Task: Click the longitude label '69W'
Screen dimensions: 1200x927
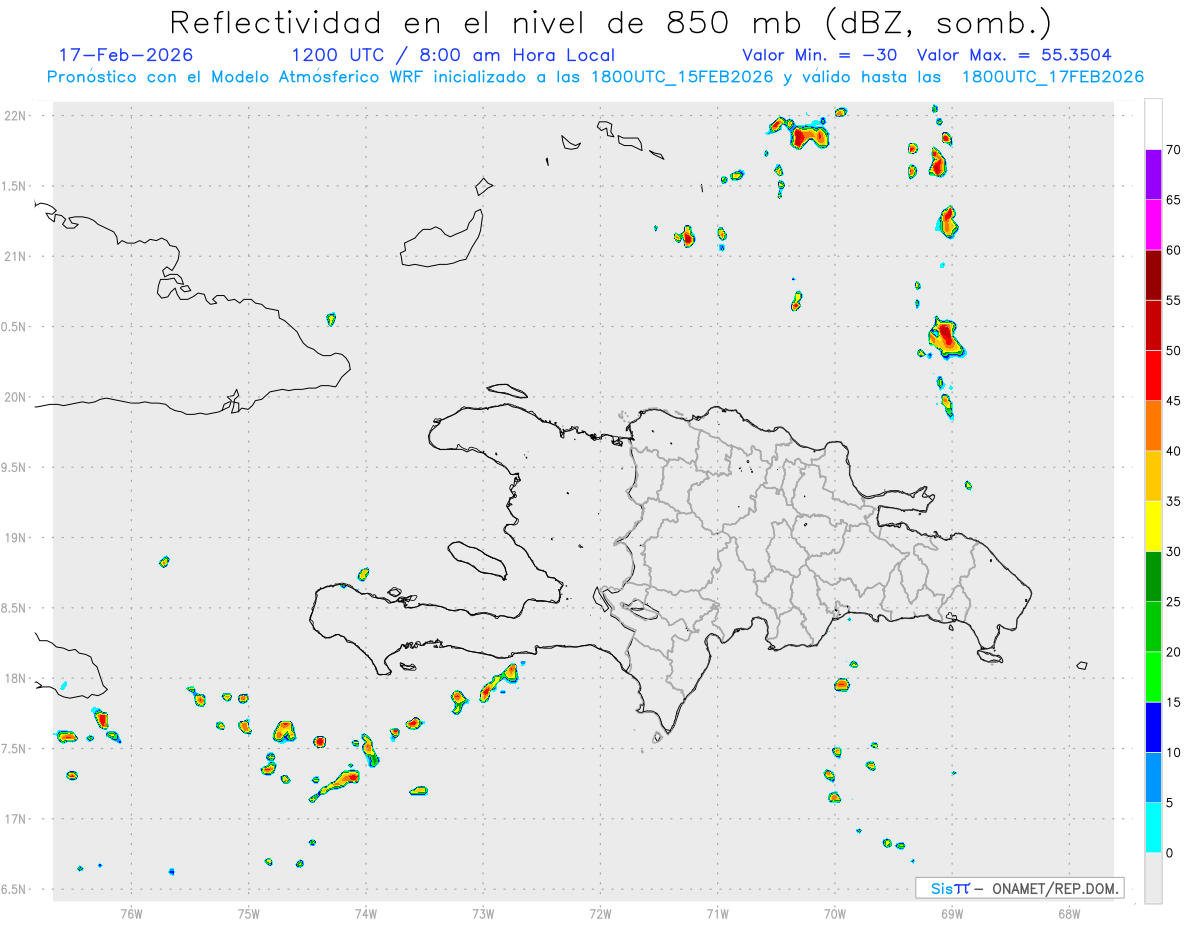Action: pos(952,912)
